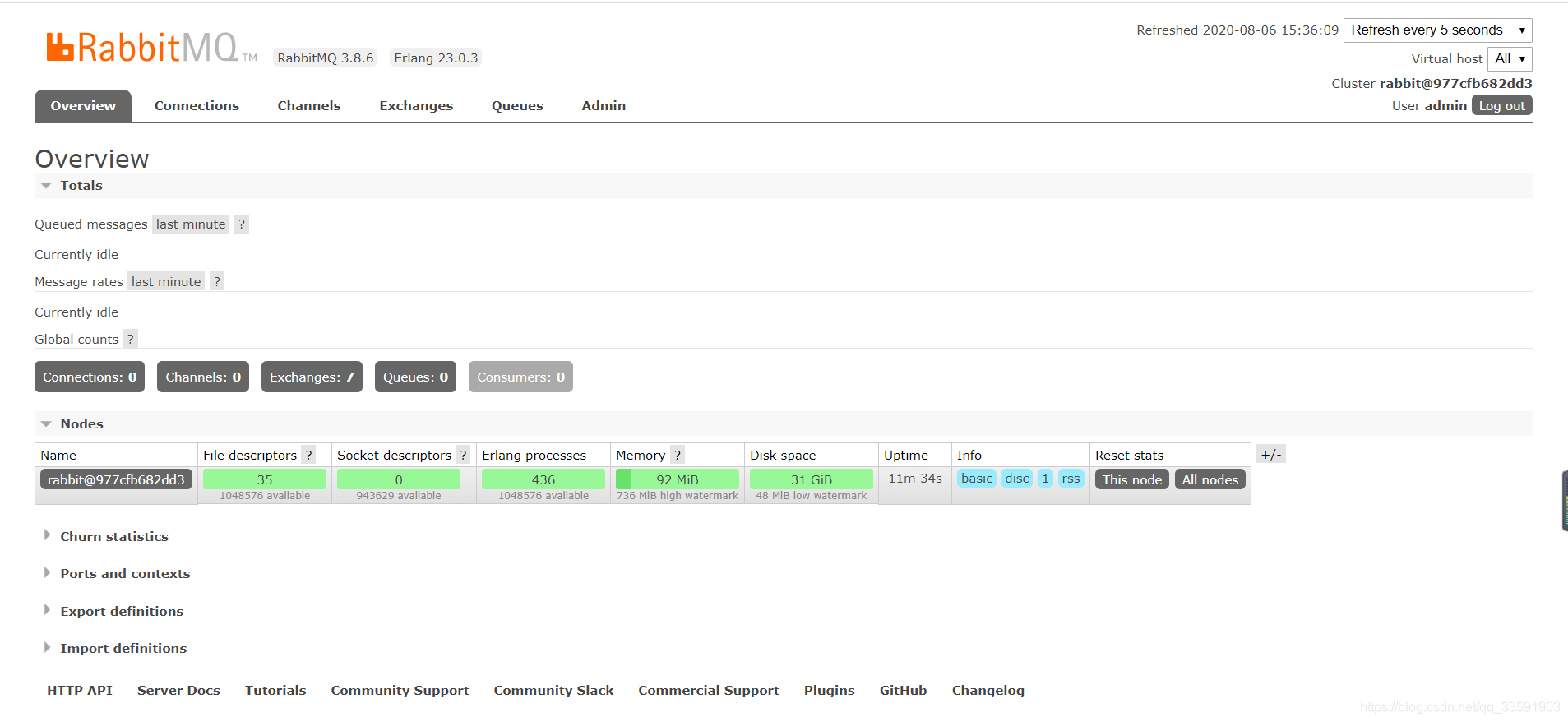Screen dimensions: 1568x722
Task: Click the info tag labeled 1
Action: point(1045,479)
